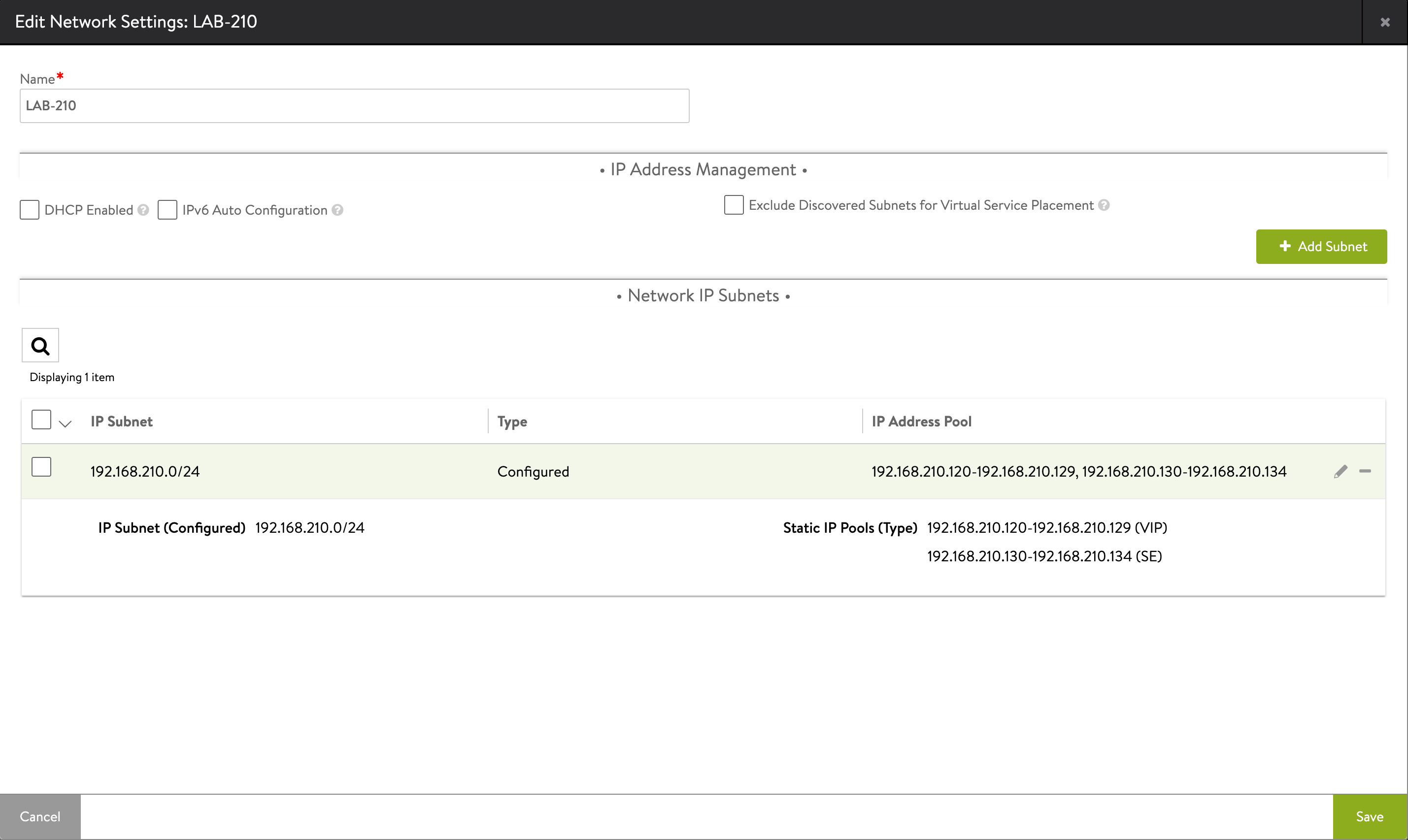Click the SE pool 192.168.210.130-192.168.210.134 entry
Viewport: 1408px width, 840px height.
pyautogui.click(x=1044, y=556)
